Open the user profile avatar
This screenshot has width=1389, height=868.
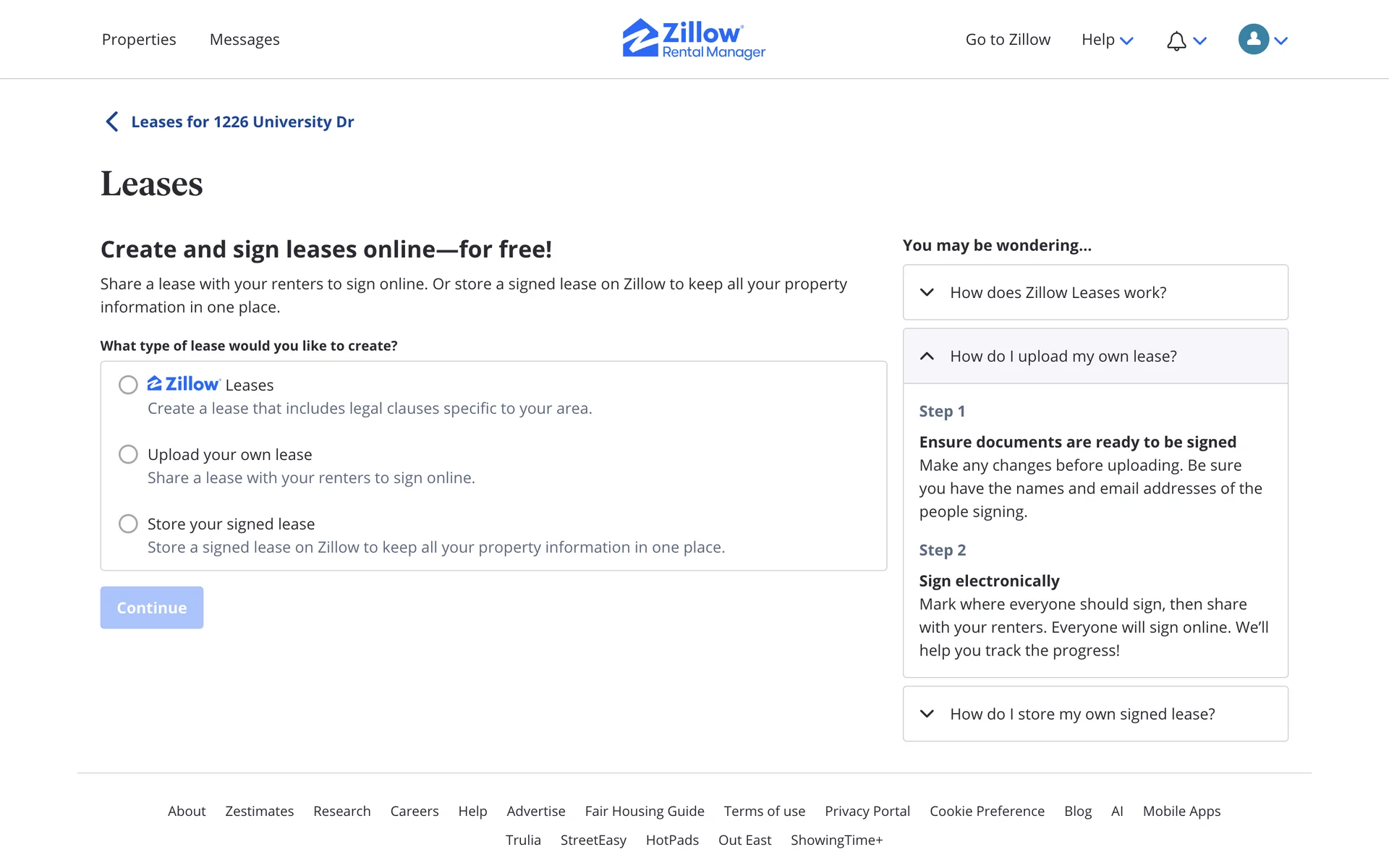pyautogui.click(x=1253, y=40)
